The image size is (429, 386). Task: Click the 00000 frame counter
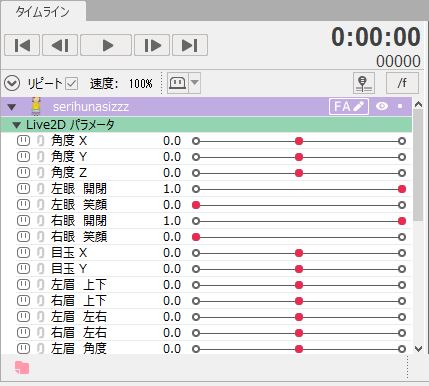(x=398, y=61)
